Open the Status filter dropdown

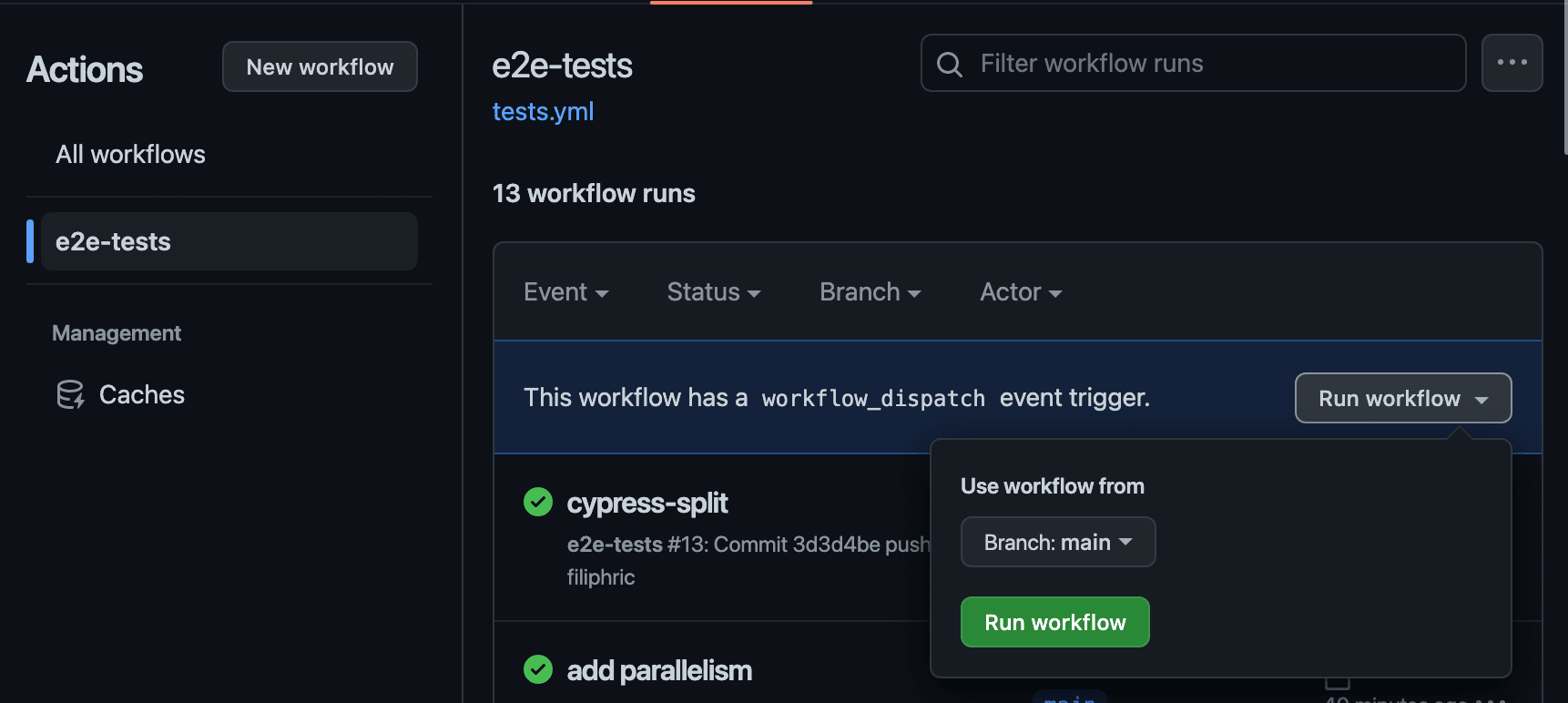pyautogui.click(x=713, y=292)
